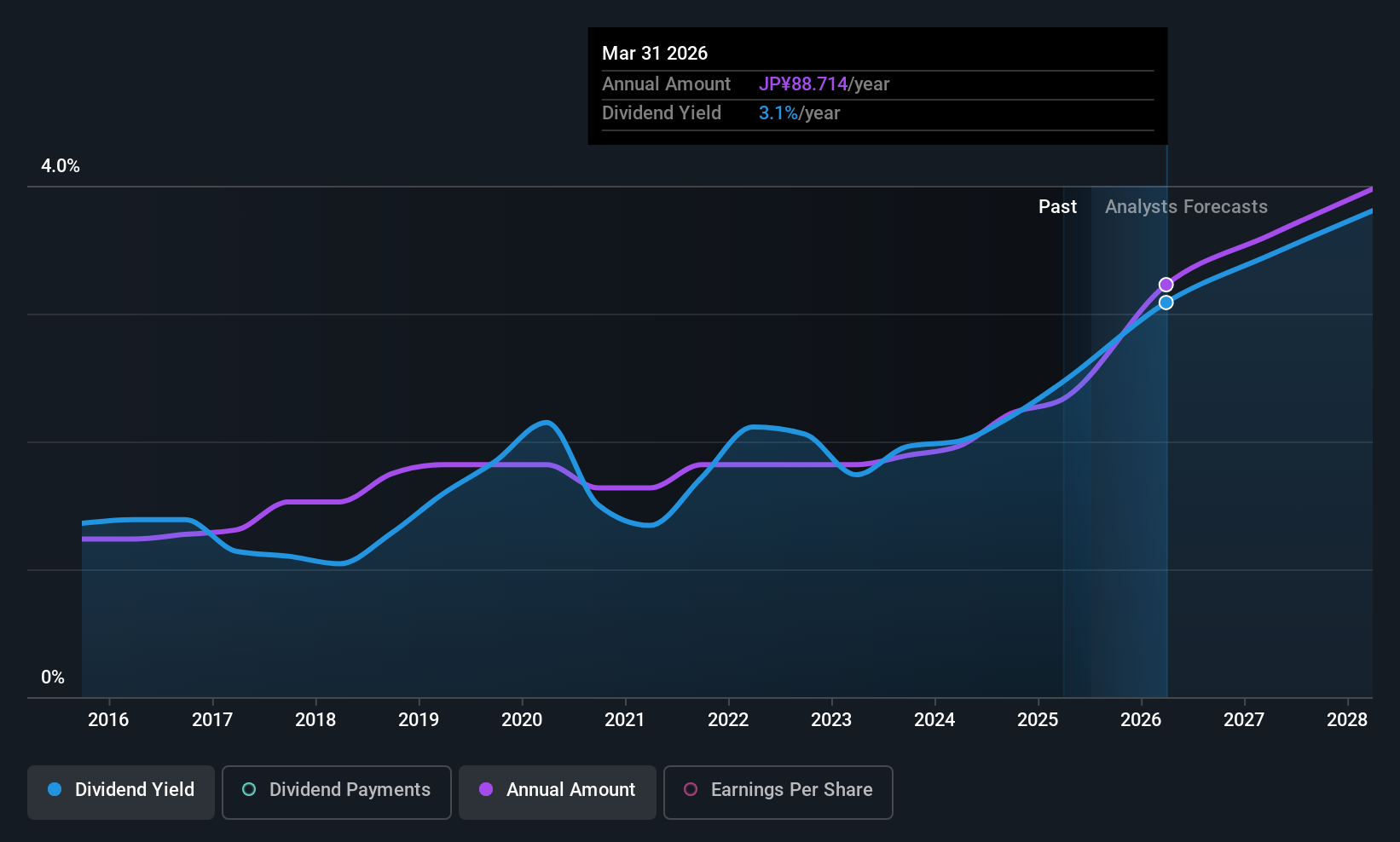Toggle the Annual Amount legend series
The width and height of the screenshot is (1400, 842).
tap(558, 793)
